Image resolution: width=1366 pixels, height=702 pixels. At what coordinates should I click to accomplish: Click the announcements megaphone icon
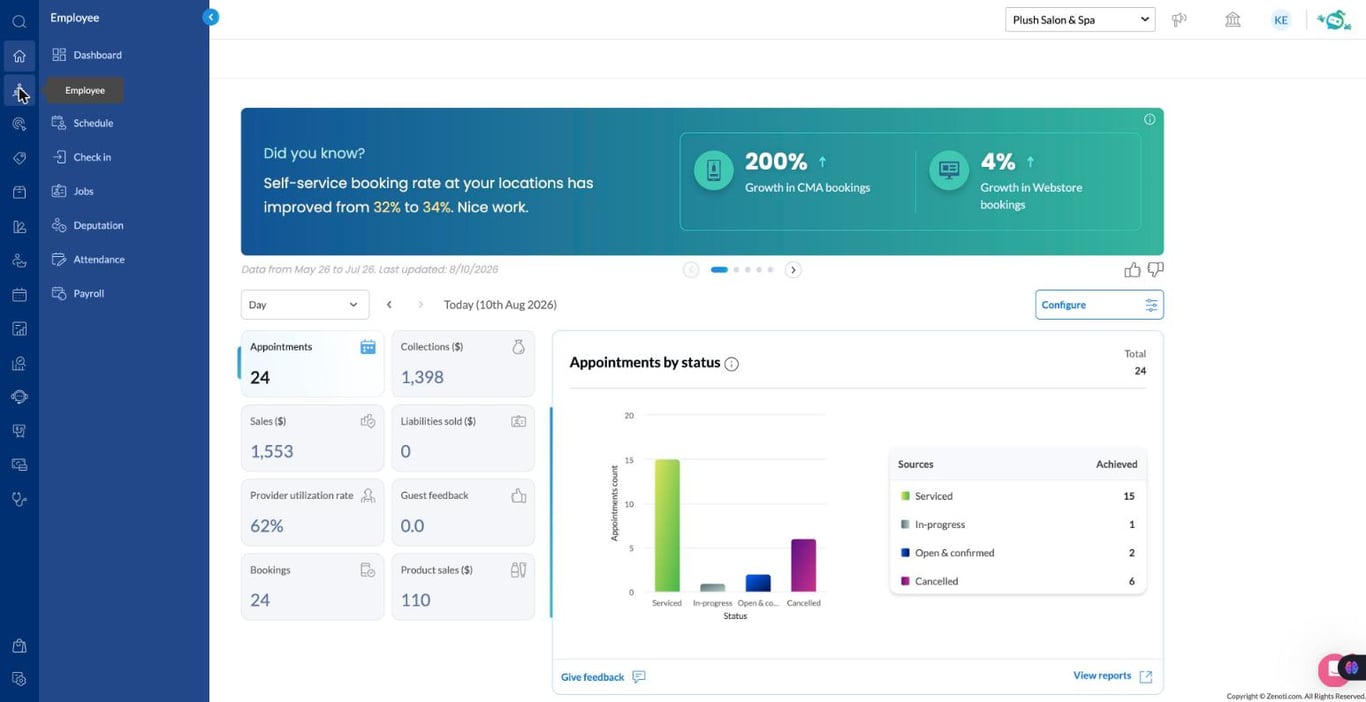[1180, 20]
